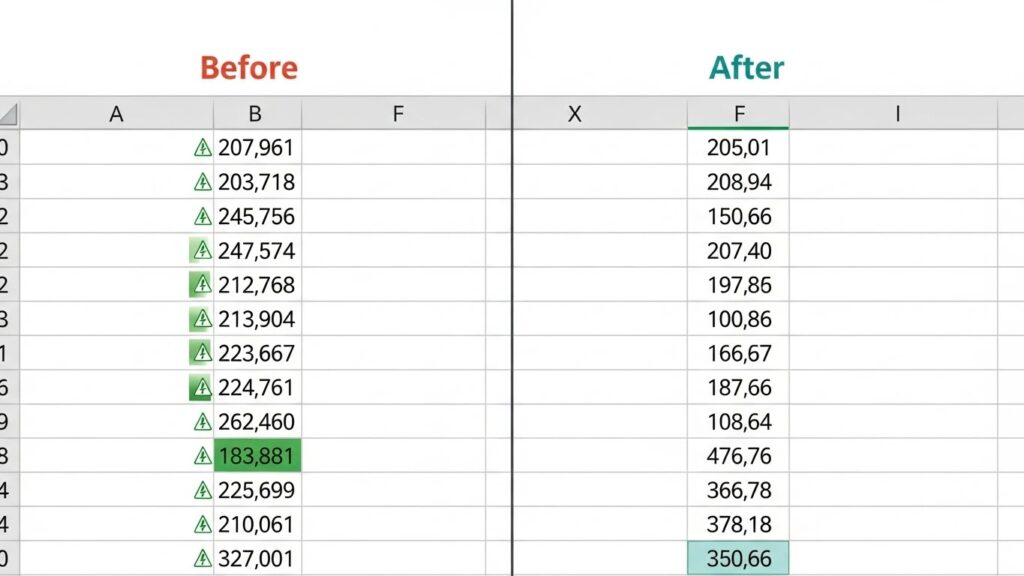The width and height of the screenshot is (1024, 576).
Task: Select the green-filled cell containing 183,881
Action: point(257,456)
